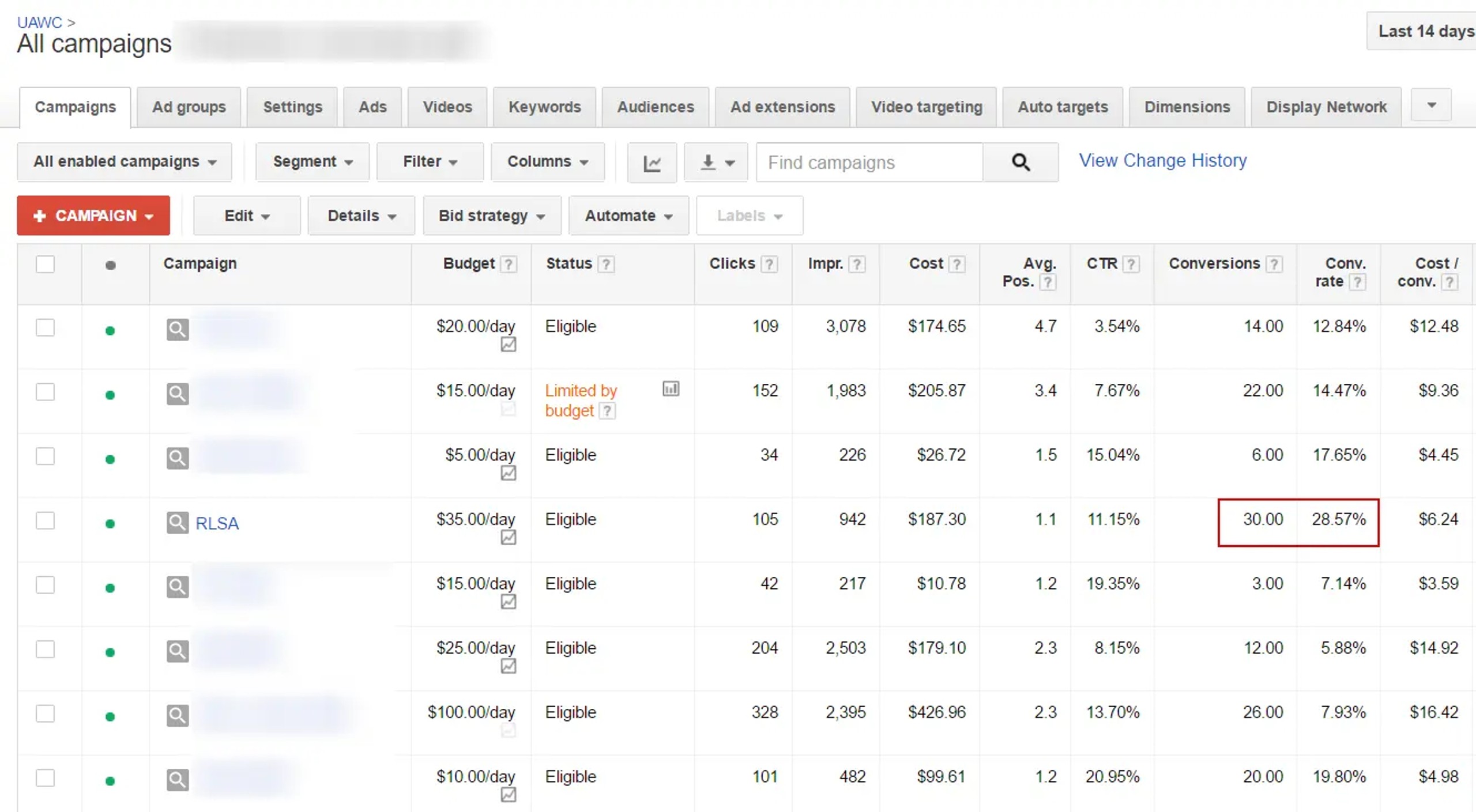
Task: Click the Limited by budget bar-chart icon
Action: [x=671, y=389]
